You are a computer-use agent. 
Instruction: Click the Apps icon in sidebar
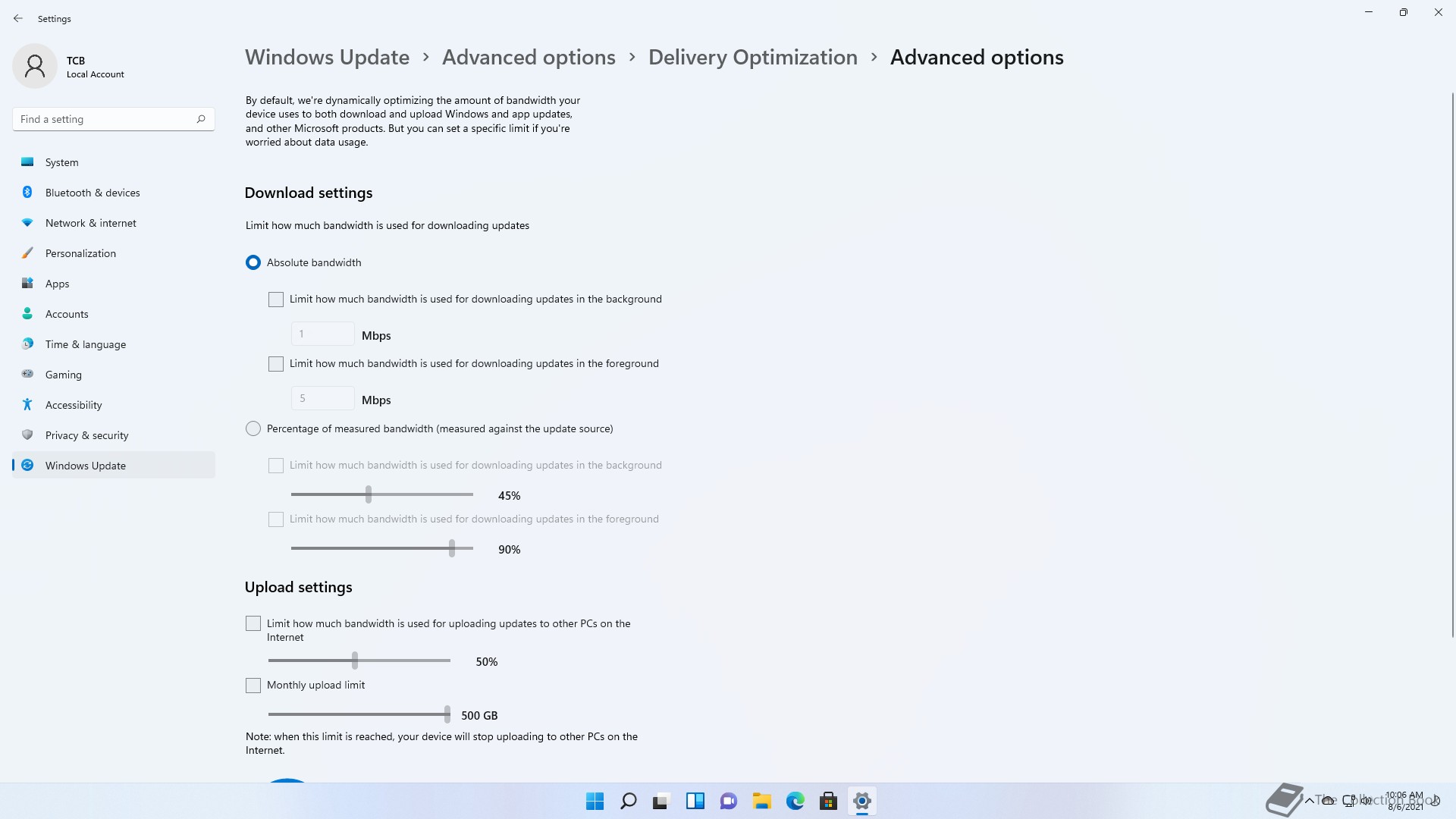tap(27, 284)
